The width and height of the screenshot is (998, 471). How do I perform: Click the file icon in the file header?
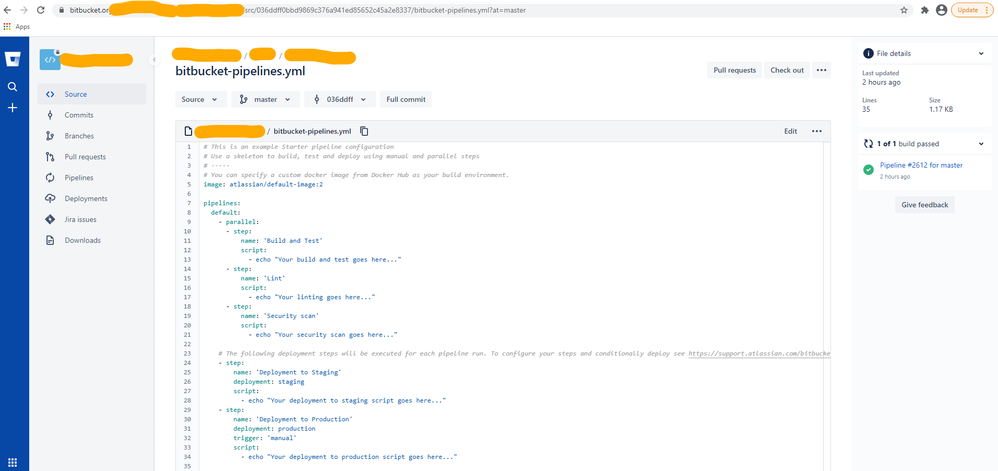point(188,131)
